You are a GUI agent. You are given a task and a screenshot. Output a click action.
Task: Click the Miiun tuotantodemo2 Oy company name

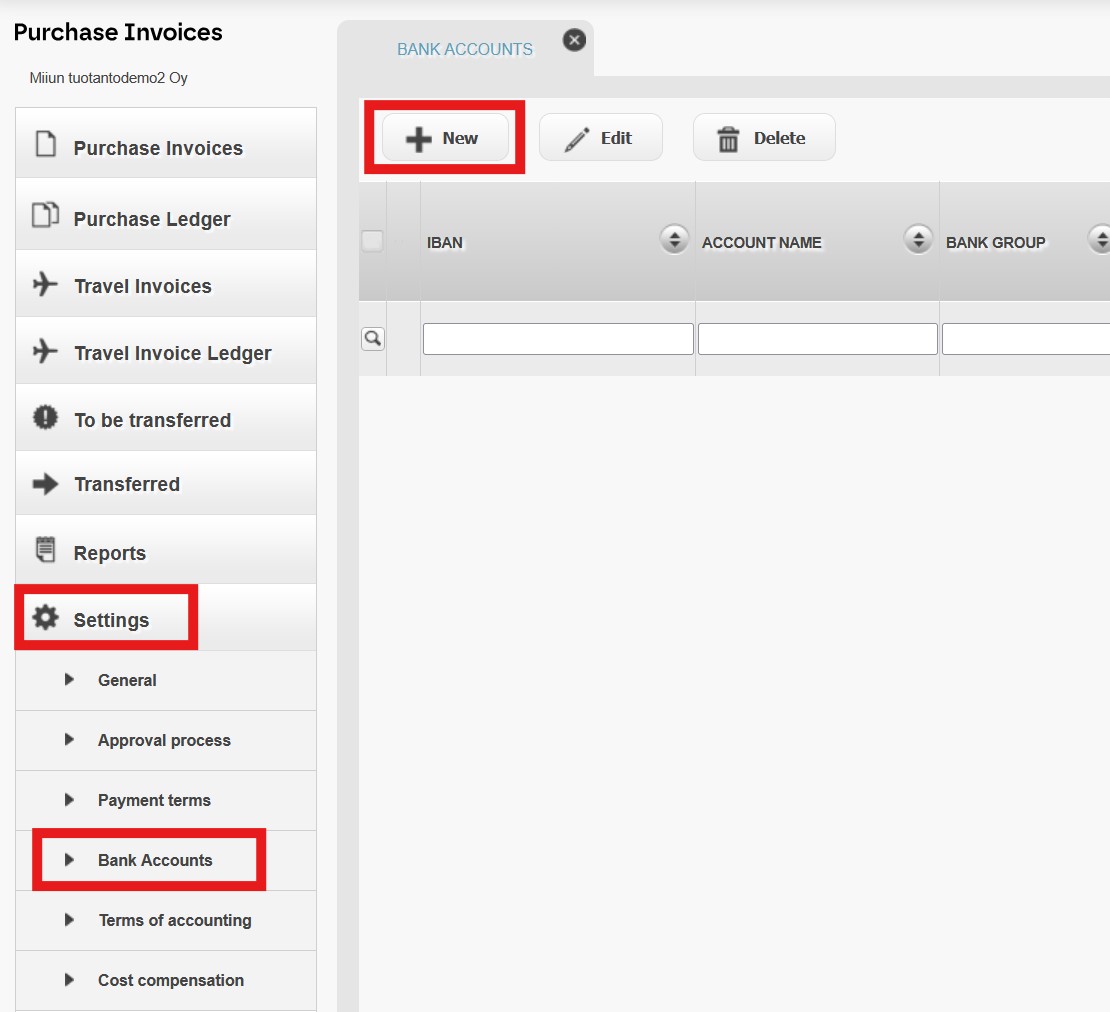pos(108,78)
